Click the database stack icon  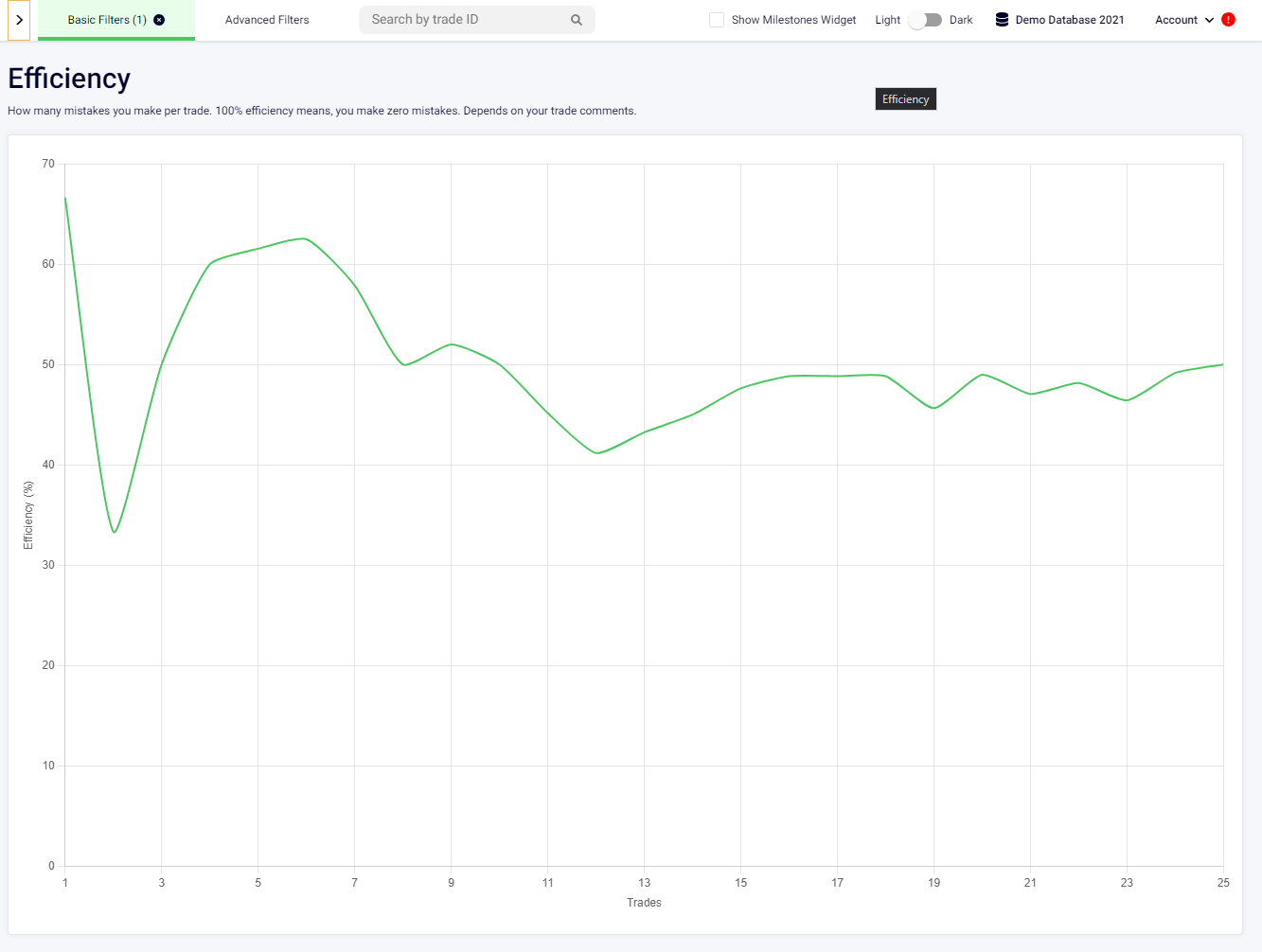tap(1002, 20)
